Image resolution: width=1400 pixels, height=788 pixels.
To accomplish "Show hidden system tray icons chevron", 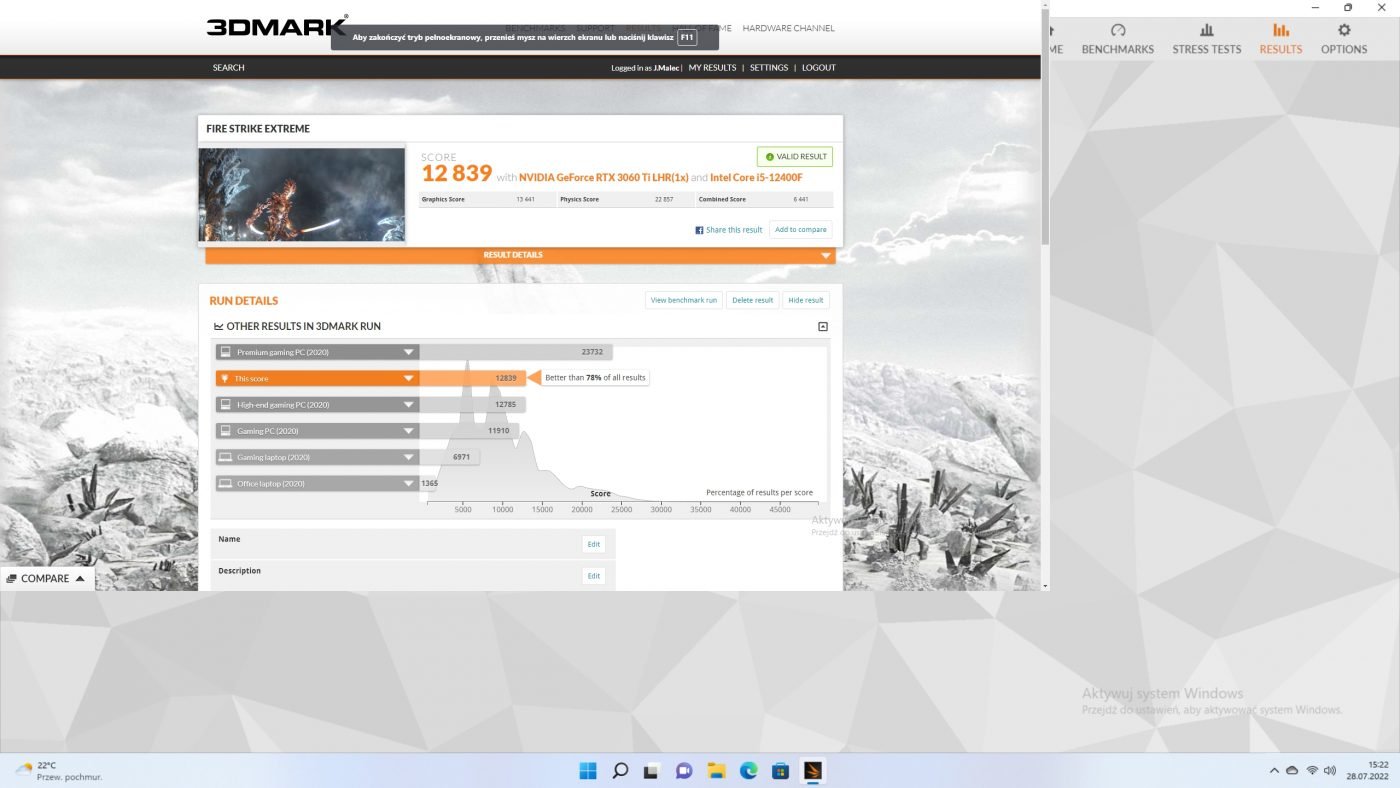I will pos(1274,771).
